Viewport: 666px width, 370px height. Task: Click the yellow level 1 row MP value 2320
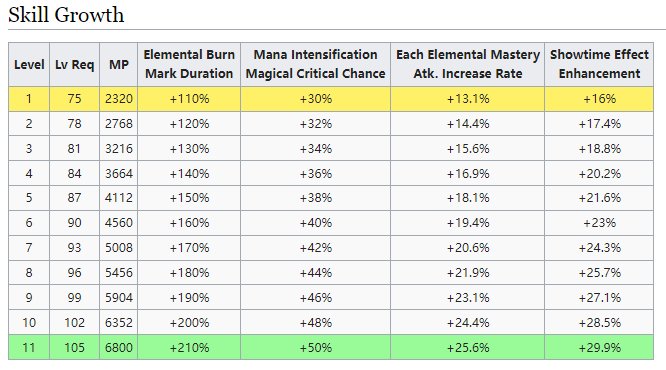119,99
